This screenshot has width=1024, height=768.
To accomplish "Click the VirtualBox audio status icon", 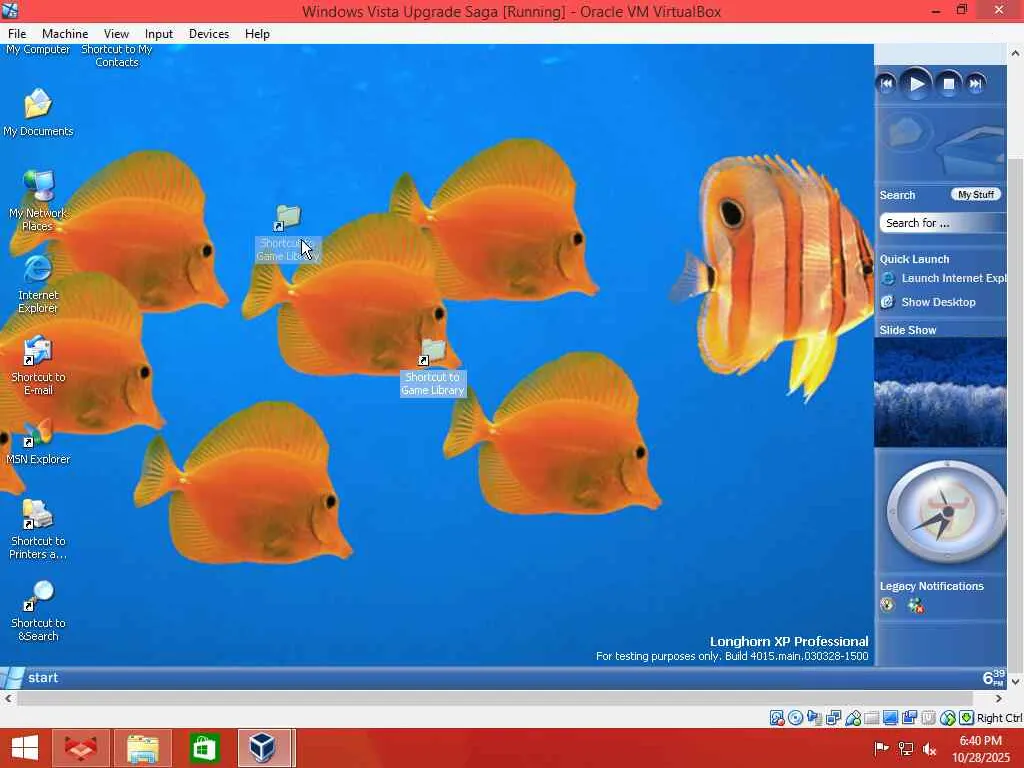I will [814, 718].
